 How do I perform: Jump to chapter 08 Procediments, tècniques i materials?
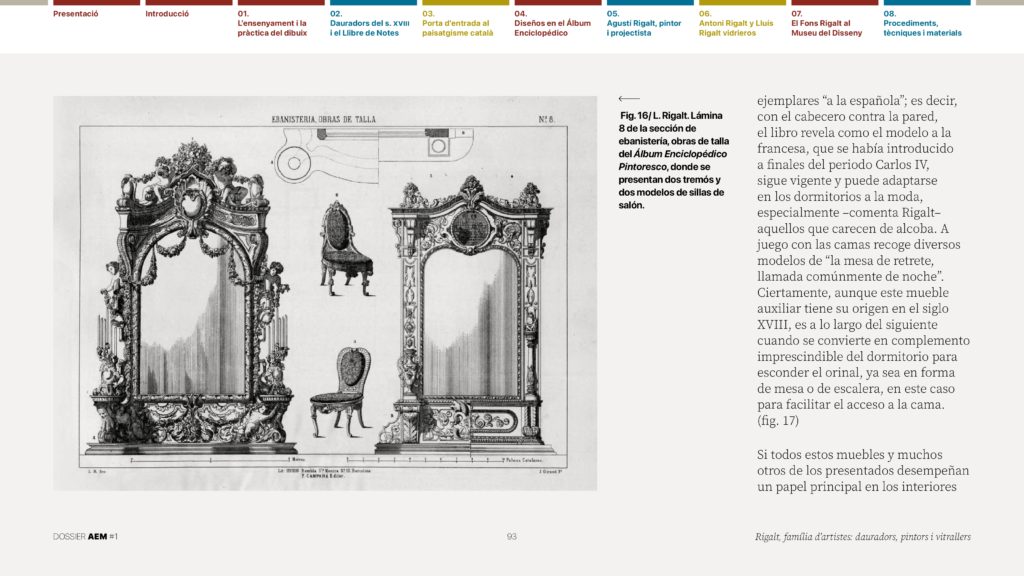(922, 23)
